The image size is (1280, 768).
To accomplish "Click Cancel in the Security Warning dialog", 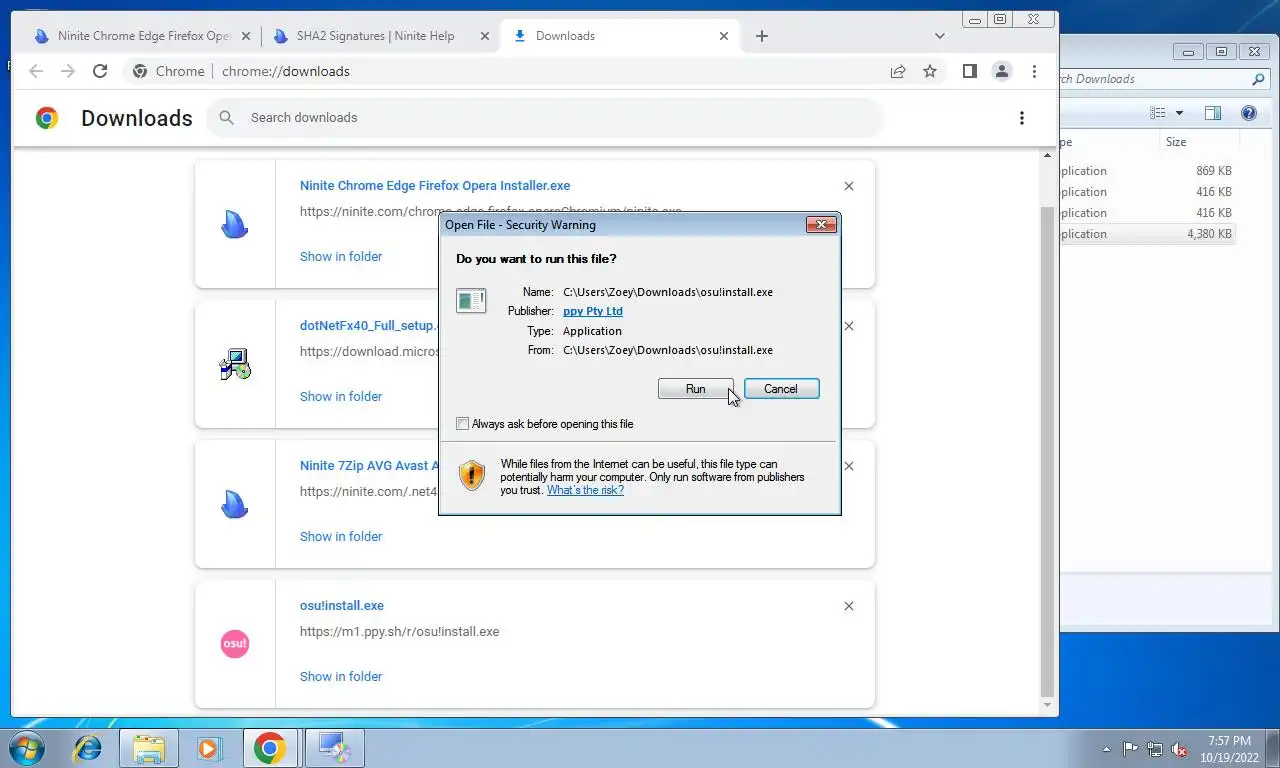I will tap(781, 389).
